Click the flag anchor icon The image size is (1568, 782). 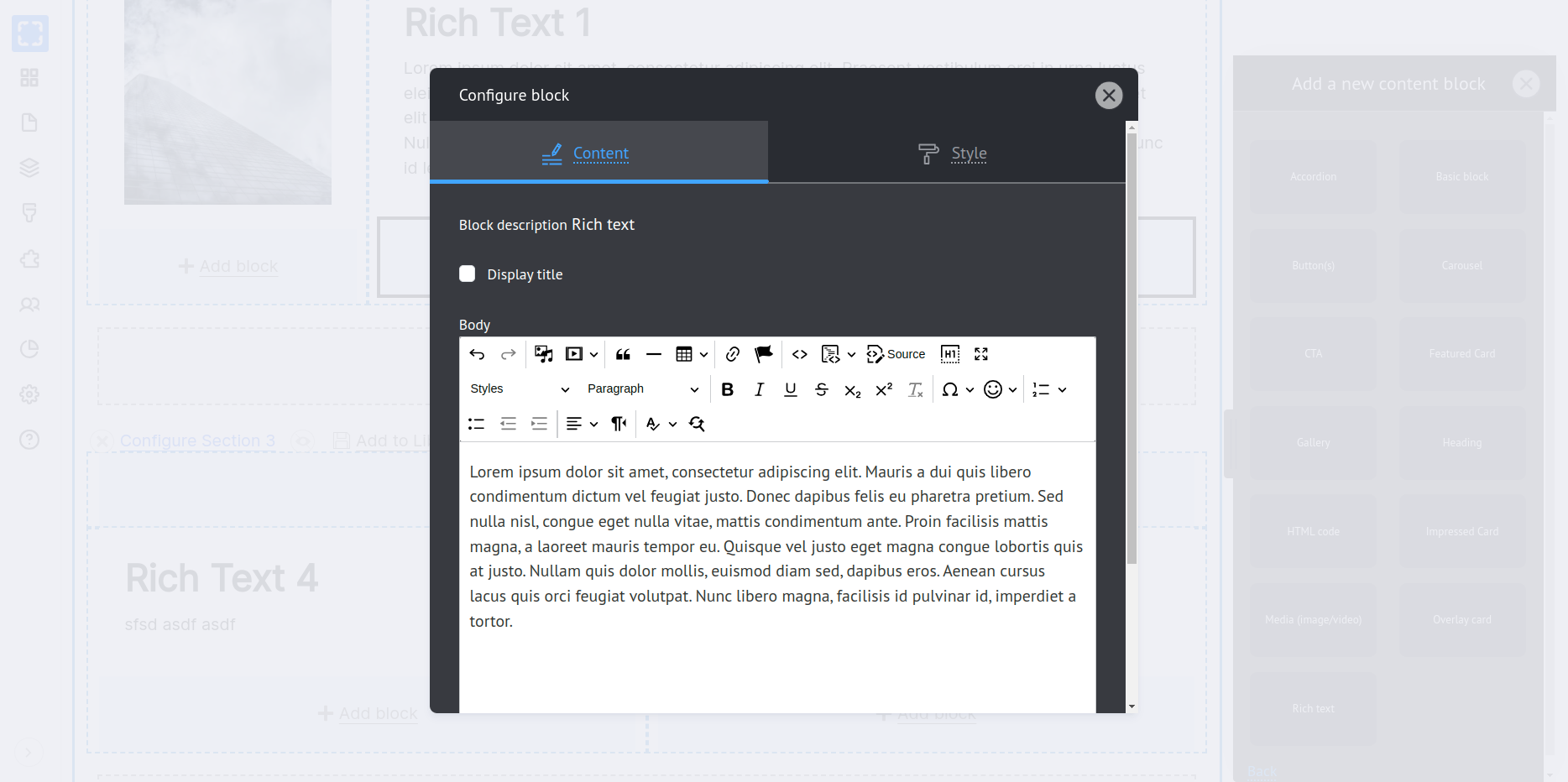[x=764, y=354]
